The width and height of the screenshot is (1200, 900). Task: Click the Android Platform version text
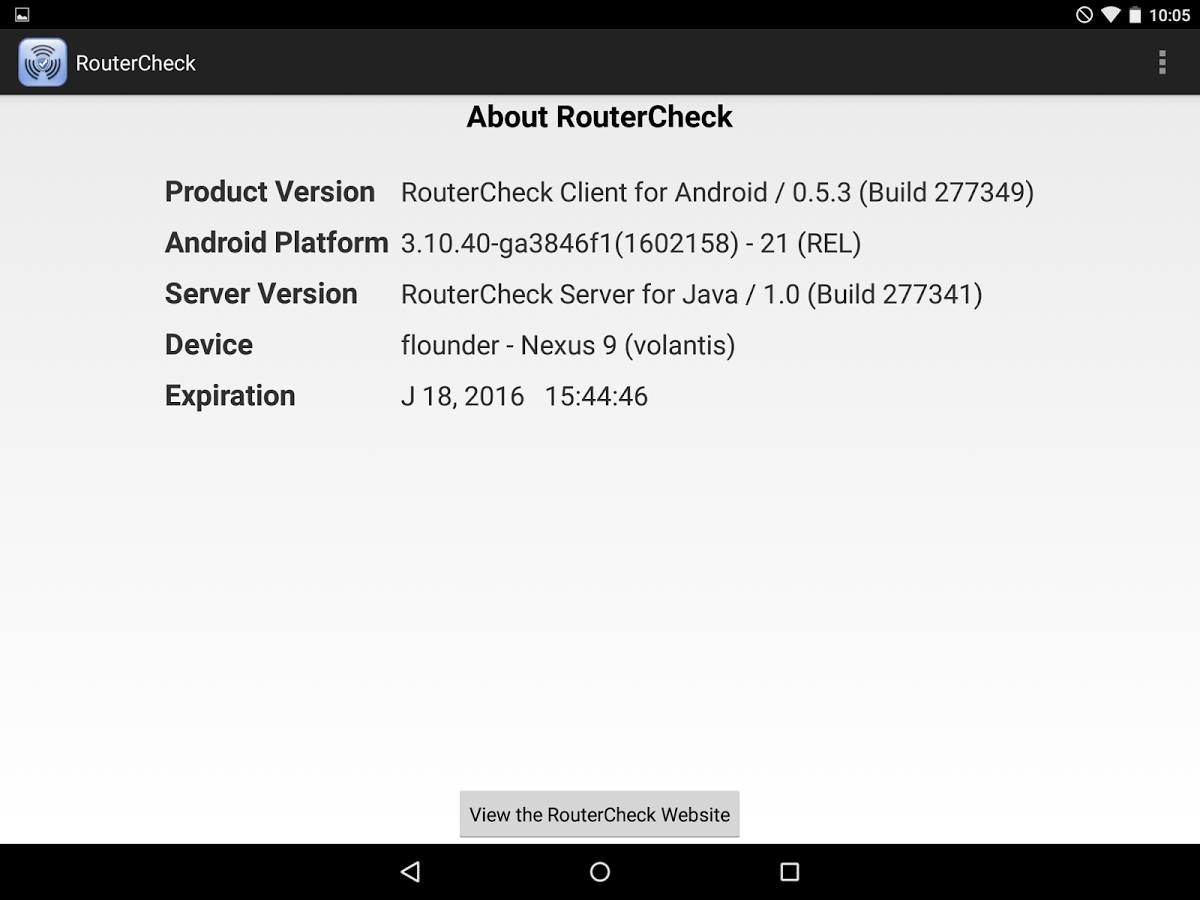pyautogui.click(x=632, y=243)
